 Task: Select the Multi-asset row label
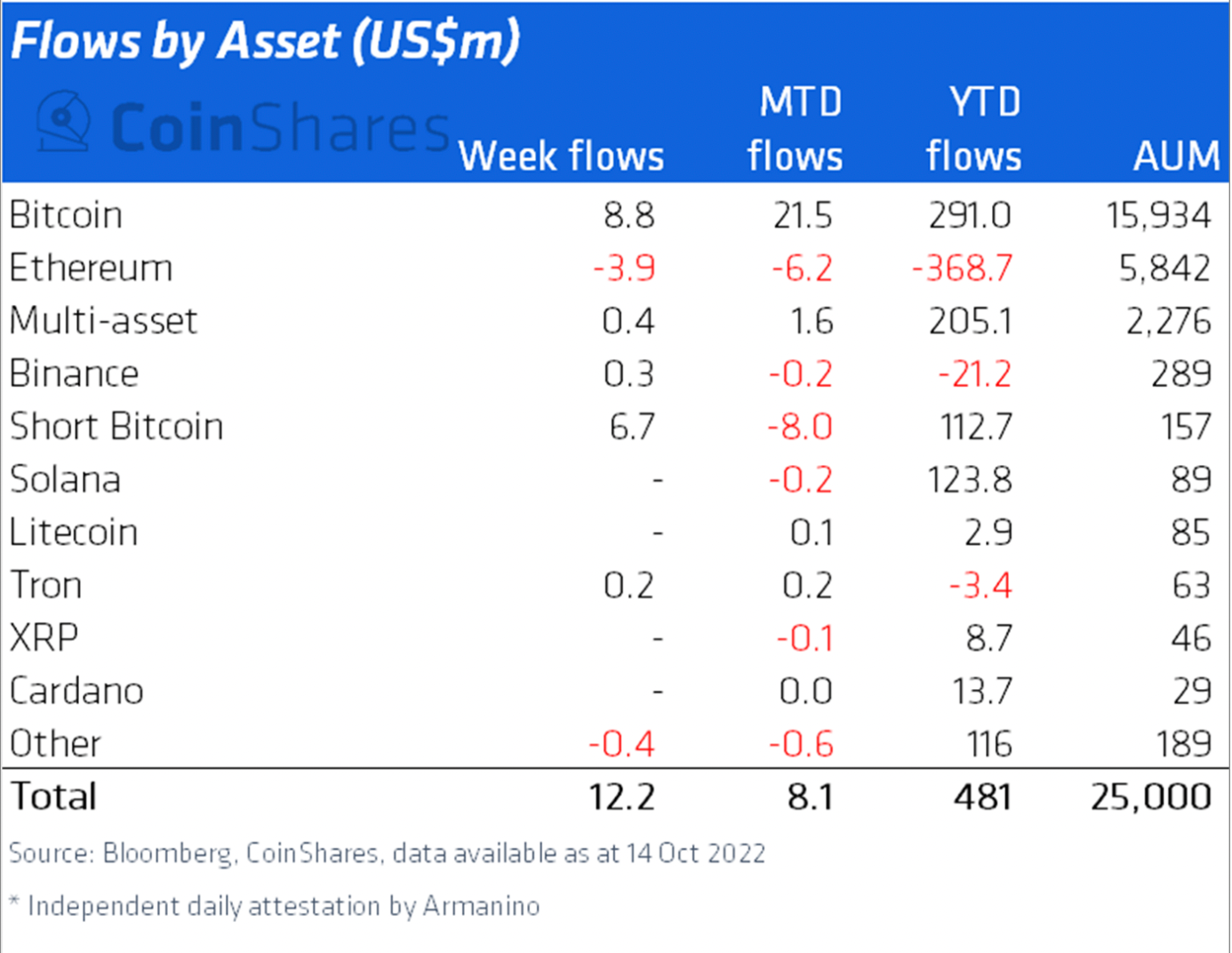(x=103, y=321)
